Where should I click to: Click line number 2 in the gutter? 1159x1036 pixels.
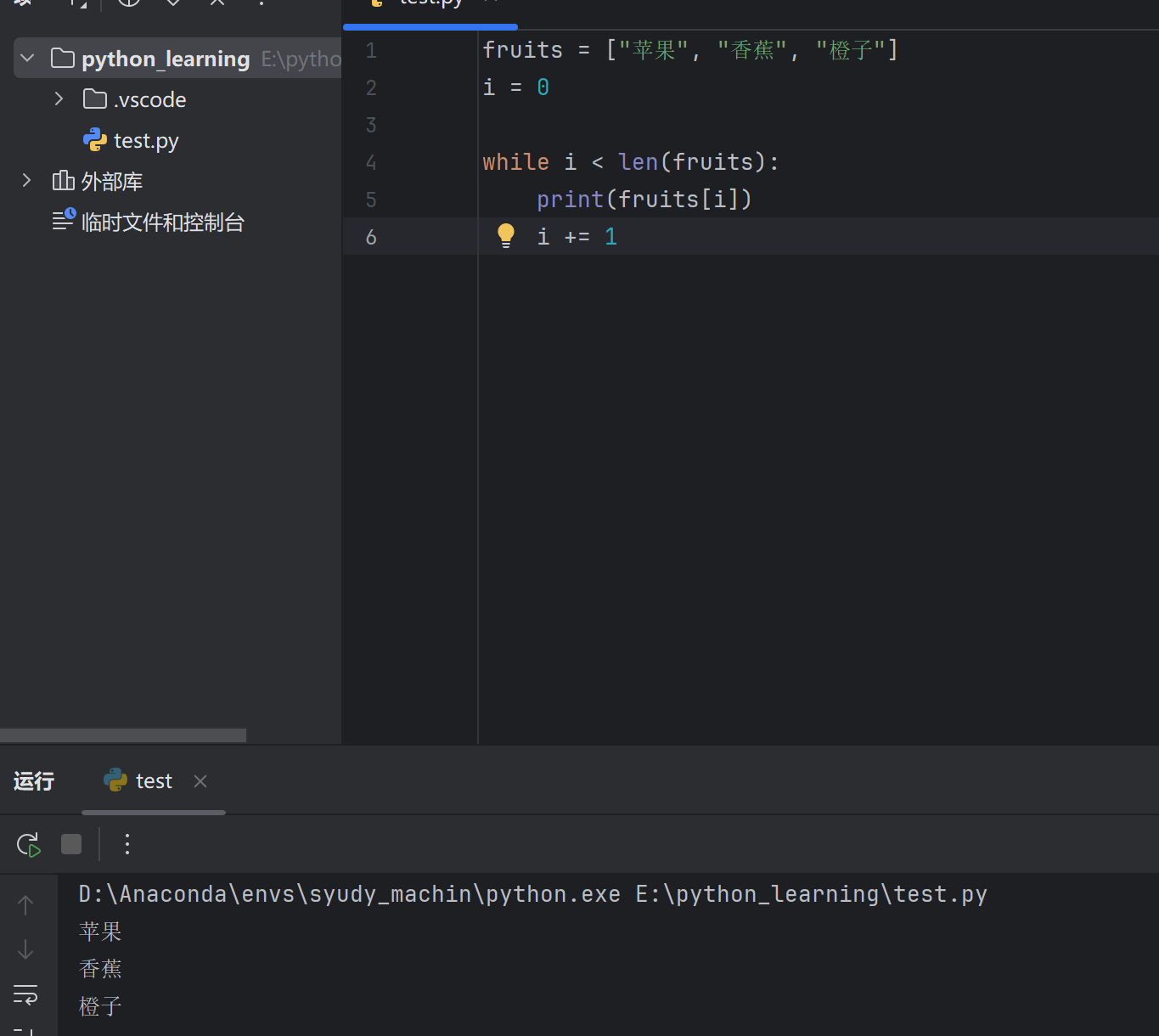tap(371, 88)
